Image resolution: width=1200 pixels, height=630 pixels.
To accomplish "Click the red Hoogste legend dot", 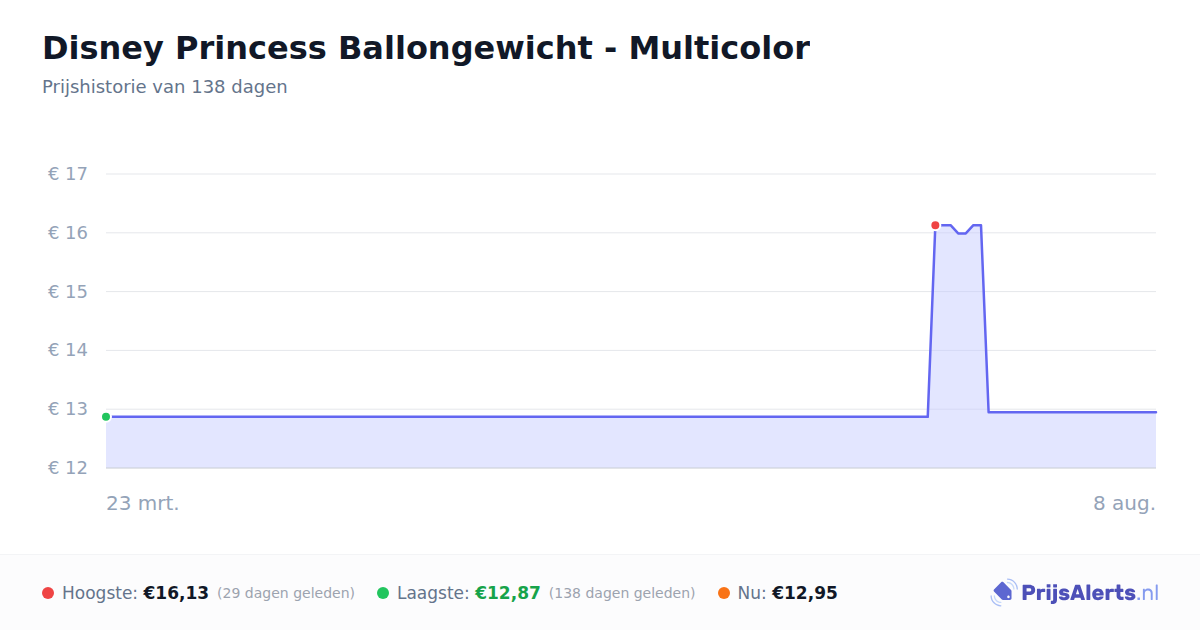I will point(48,593).
